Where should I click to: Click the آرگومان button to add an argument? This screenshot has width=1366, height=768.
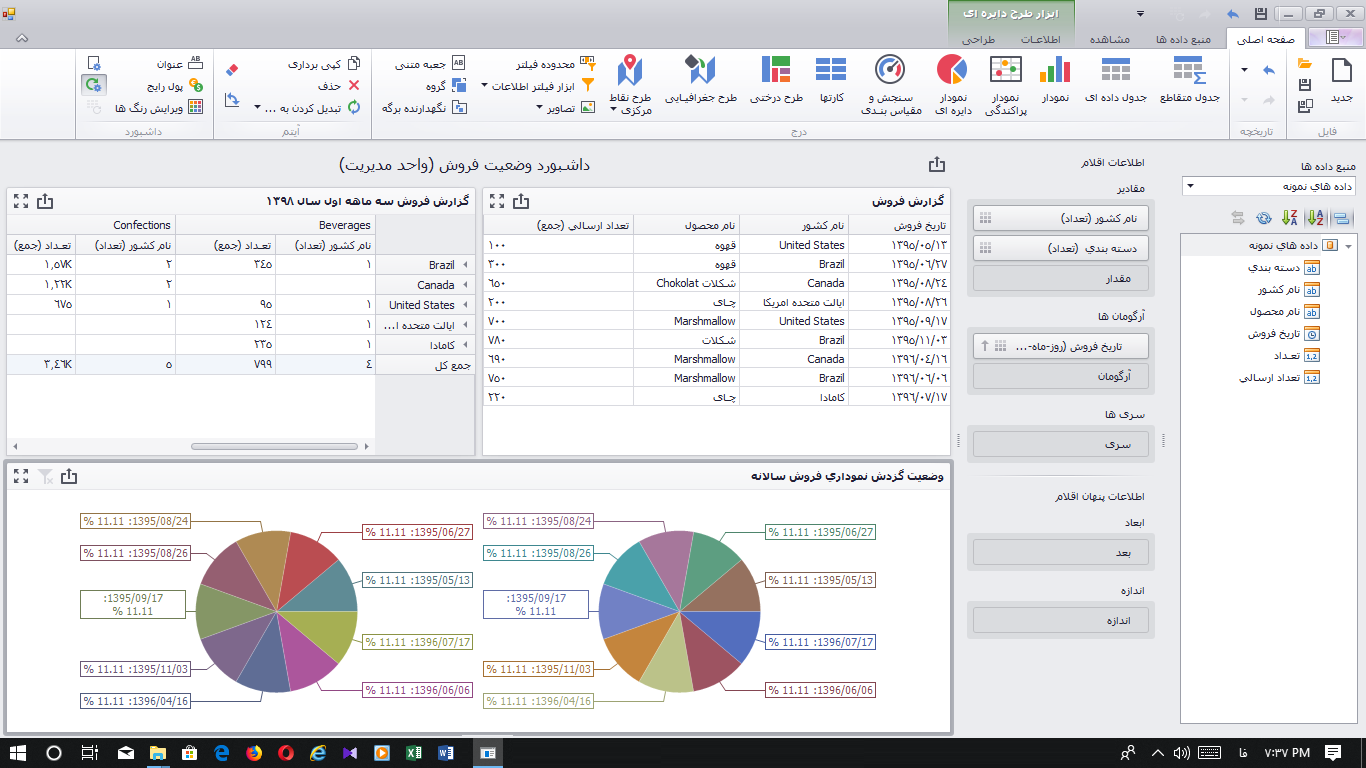tap(1060, 376)
